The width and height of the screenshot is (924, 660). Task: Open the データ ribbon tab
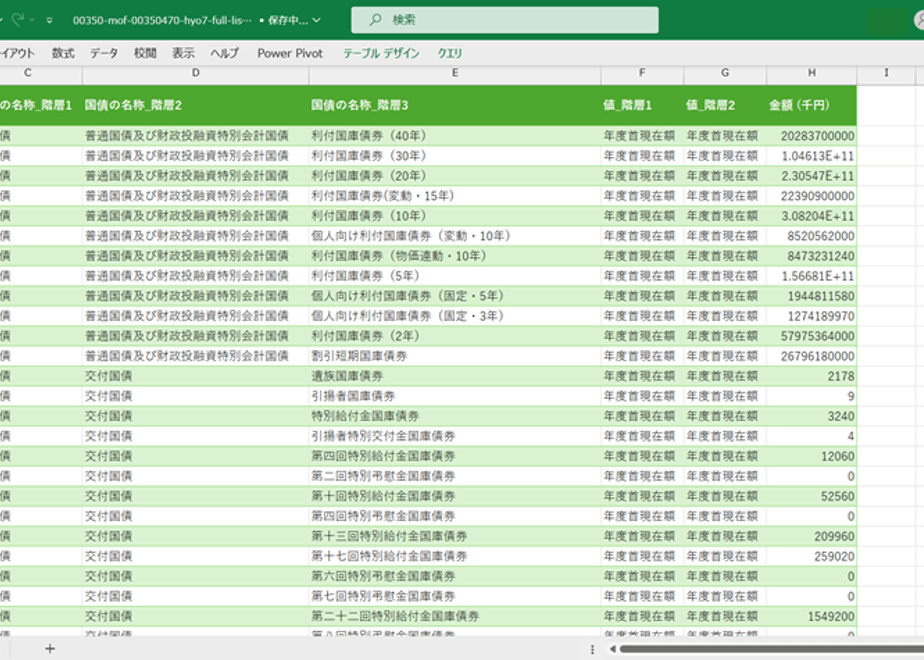[104, 53]
